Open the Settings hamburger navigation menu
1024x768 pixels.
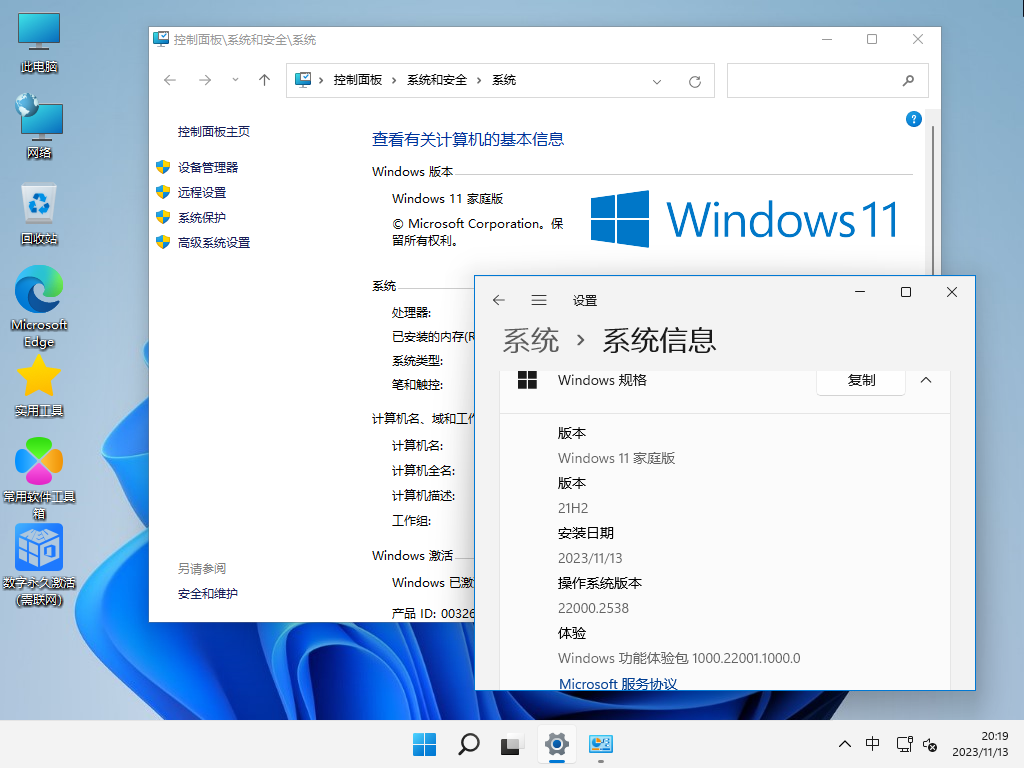539,300
